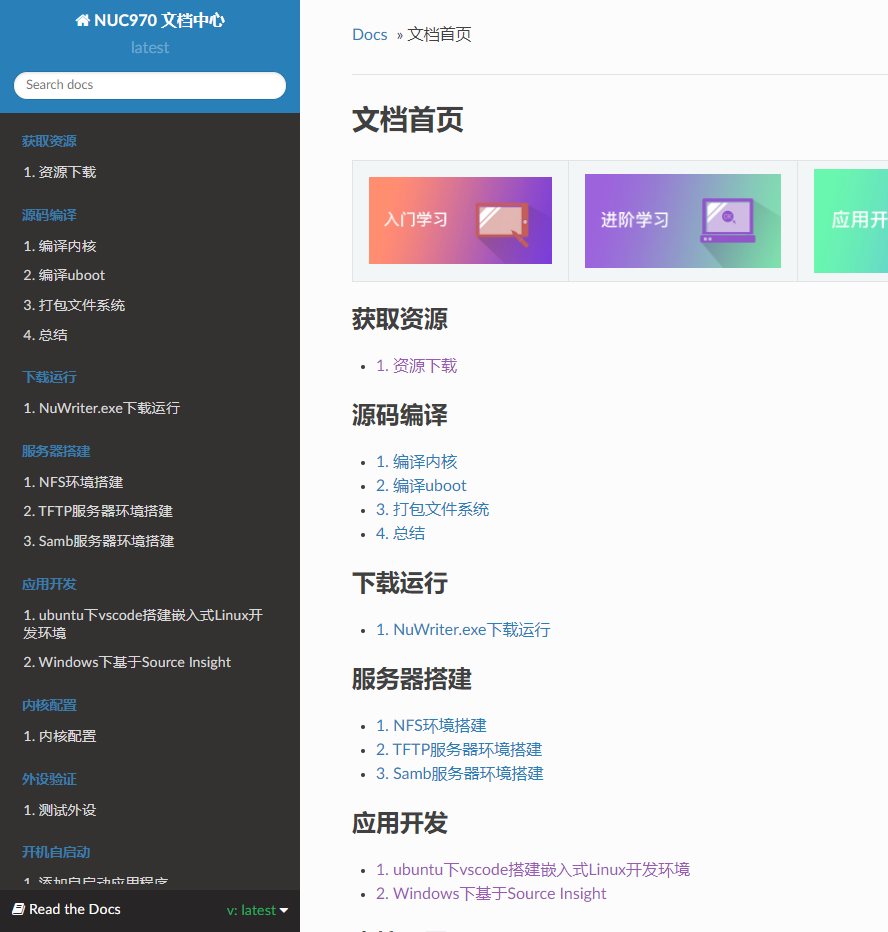The height and width of the screenshot is (932, 888).
Task: Open content link 4. 总结
Action: pos(401,533)
